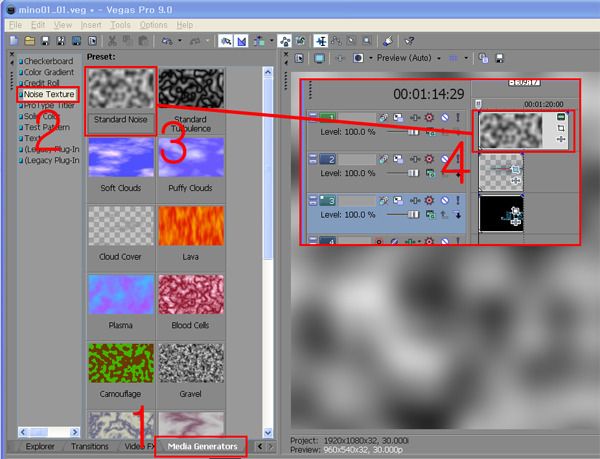Open the Options menu
Viewport: 600px width, 459px height.
click(x=153, y=25)
